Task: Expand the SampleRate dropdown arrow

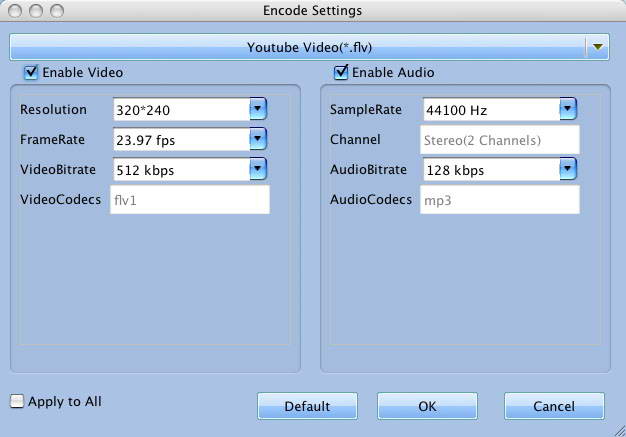Action: pyautogui.click(x=568, y=108)
